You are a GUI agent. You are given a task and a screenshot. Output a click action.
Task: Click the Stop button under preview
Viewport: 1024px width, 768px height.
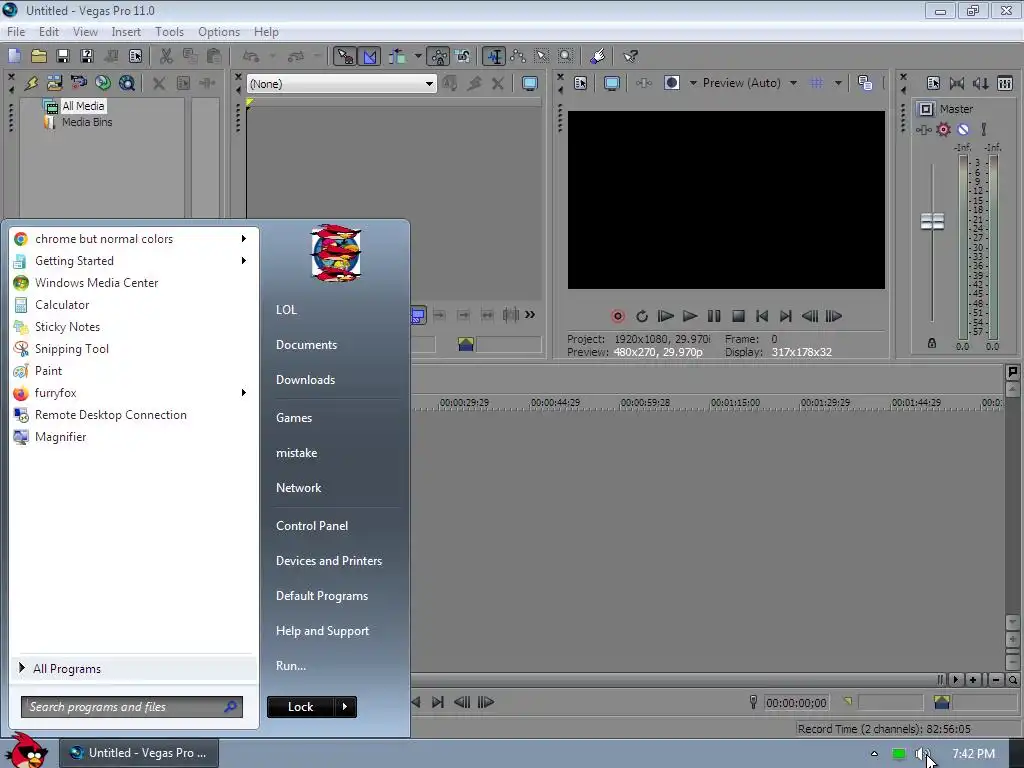point(738,316)
